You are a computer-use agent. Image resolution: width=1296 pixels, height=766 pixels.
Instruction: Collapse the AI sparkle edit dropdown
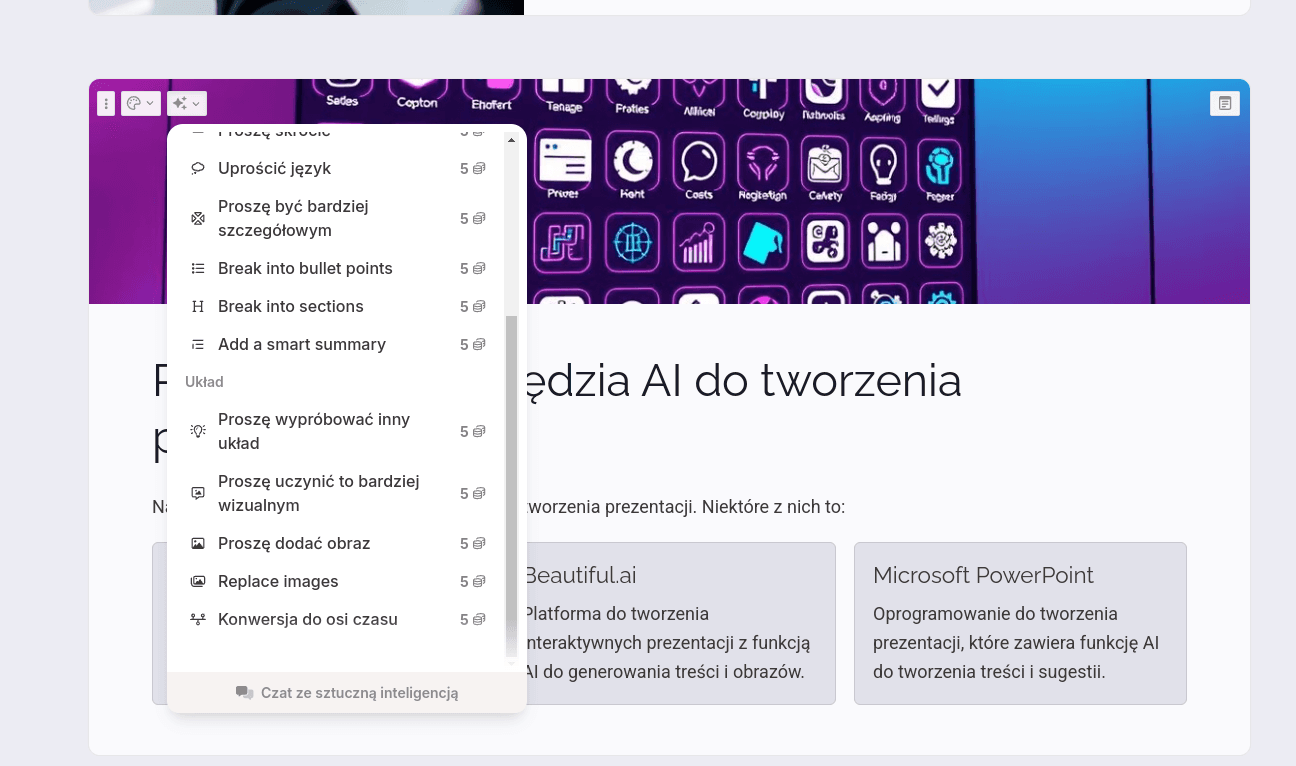pos(186,103)
